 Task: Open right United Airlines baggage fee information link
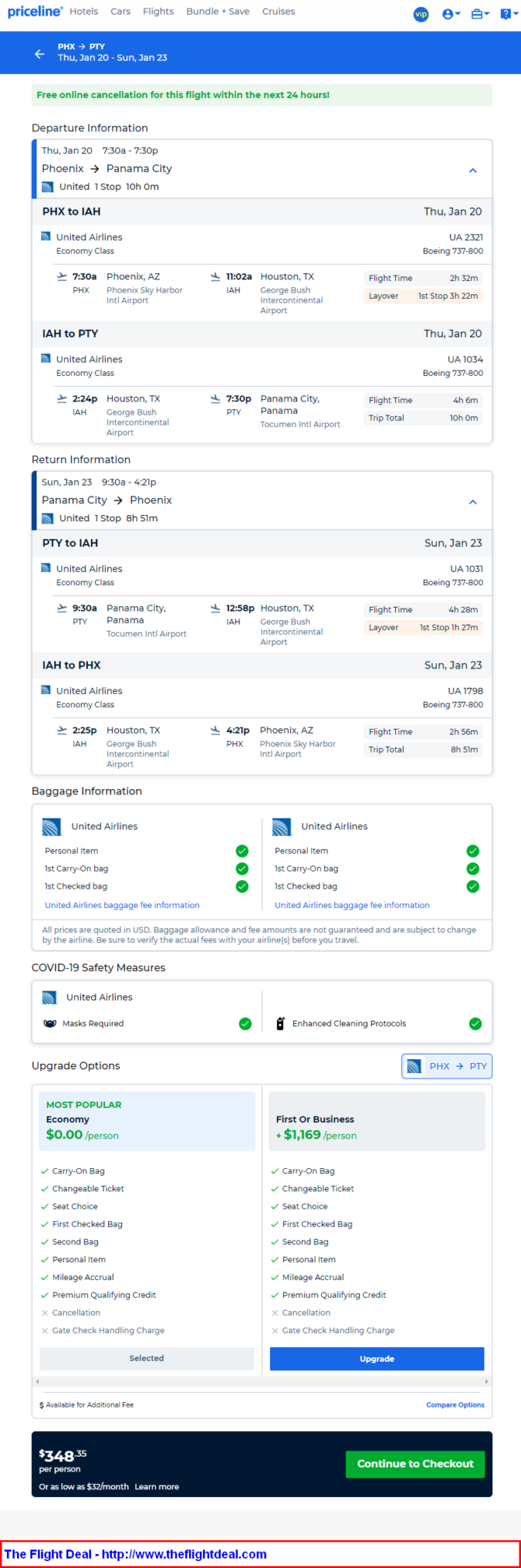tap(352, 905)
